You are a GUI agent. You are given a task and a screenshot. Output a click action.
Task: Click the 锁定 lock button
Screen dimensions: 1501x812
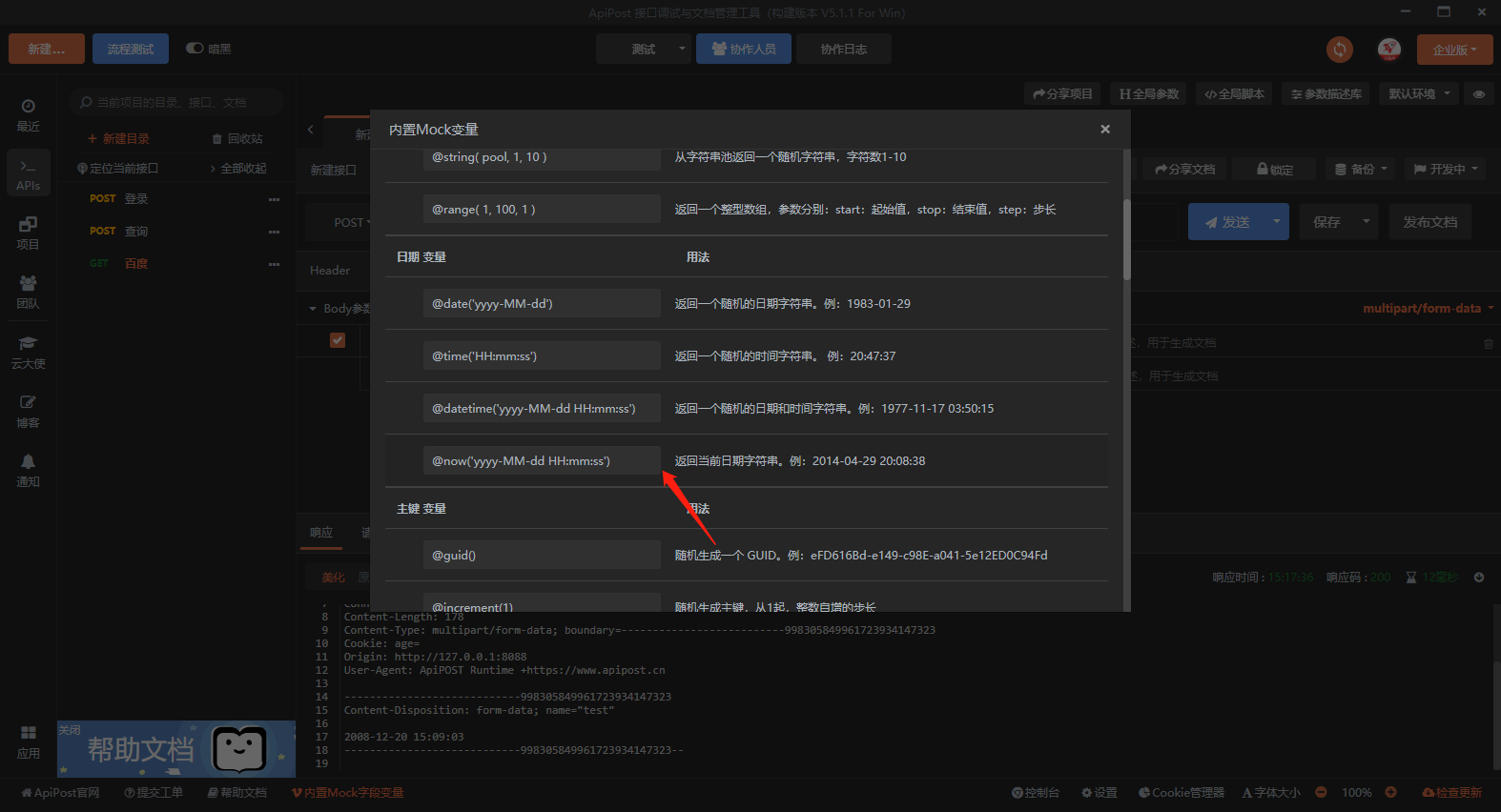pyautogui.click(x=1275, y=169)
